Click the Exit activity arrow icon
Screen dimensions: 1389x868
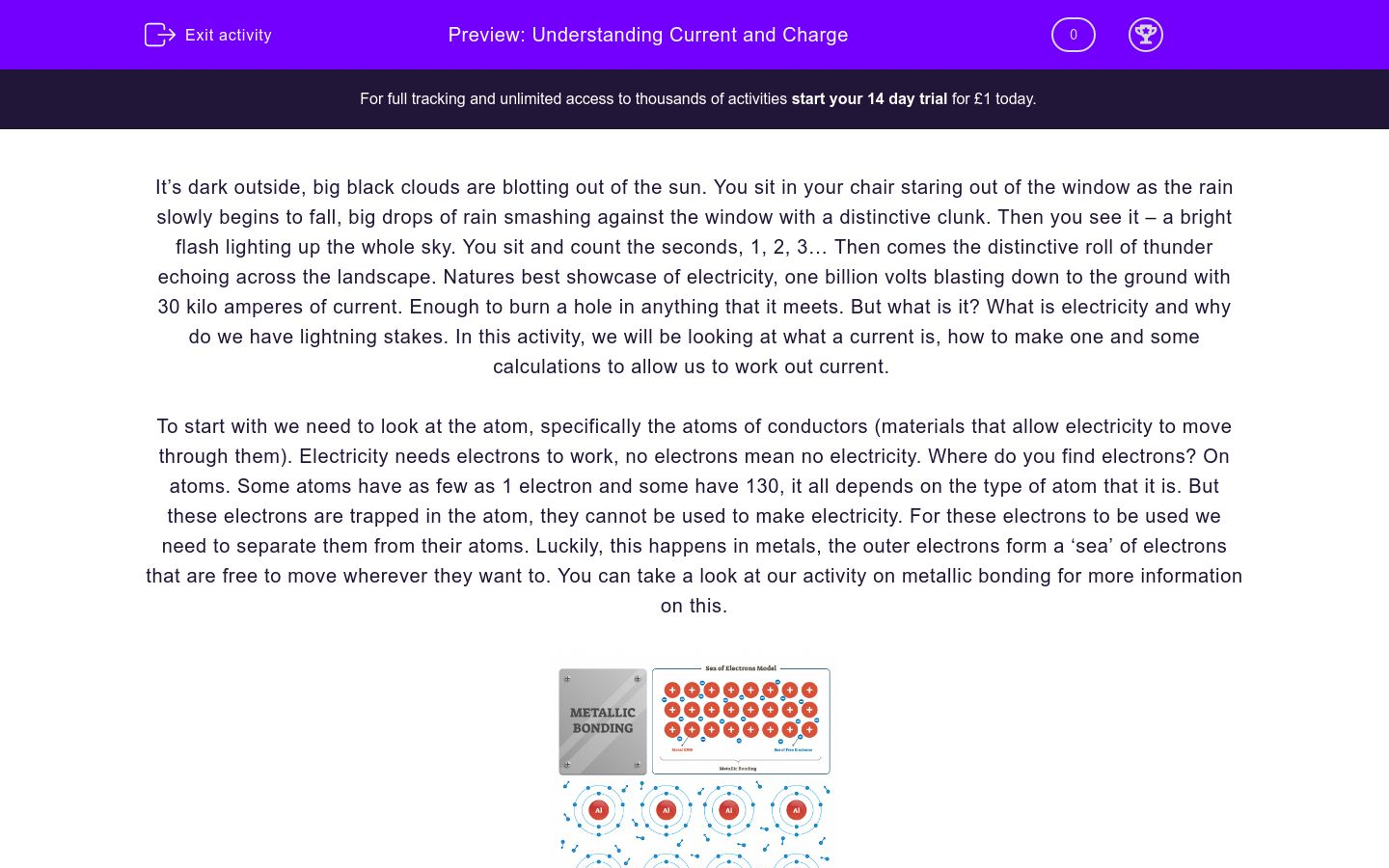tap(160, 35)
